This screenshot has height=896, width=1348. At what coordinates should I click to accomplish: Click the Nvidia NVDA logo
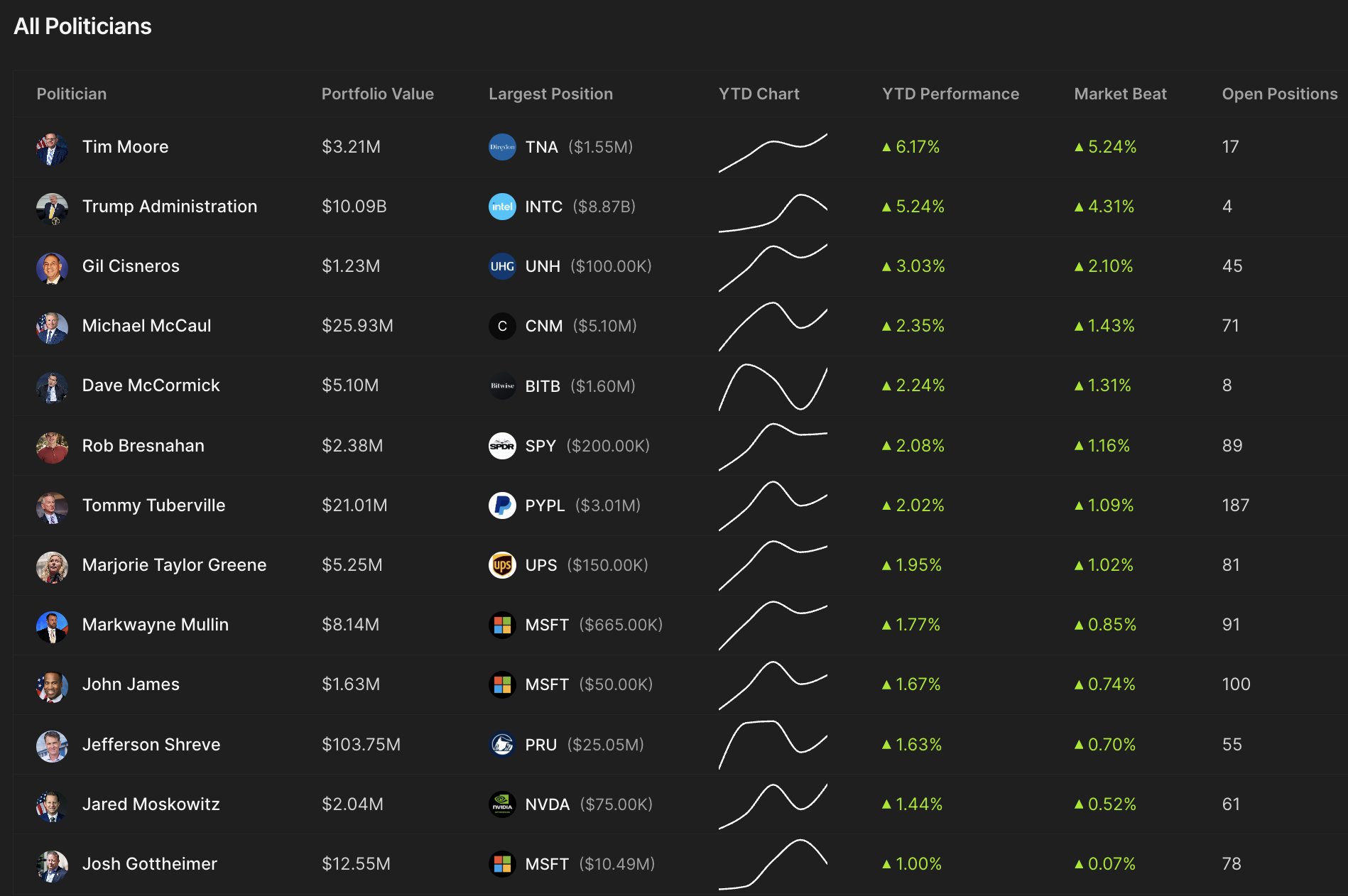[x=502, y=804]
